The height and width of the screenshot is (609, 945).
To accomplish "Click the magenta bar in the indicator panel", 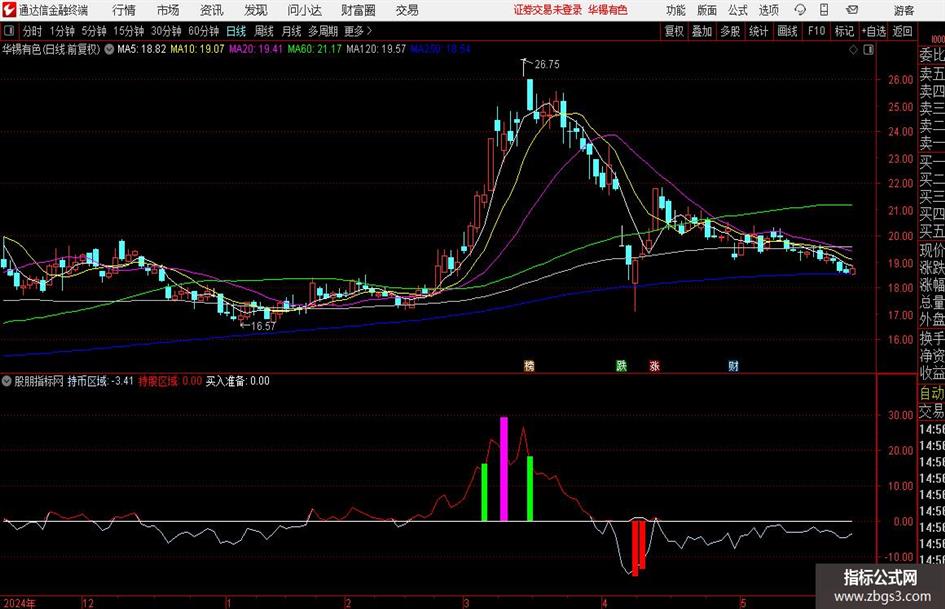I will (504, 469).
